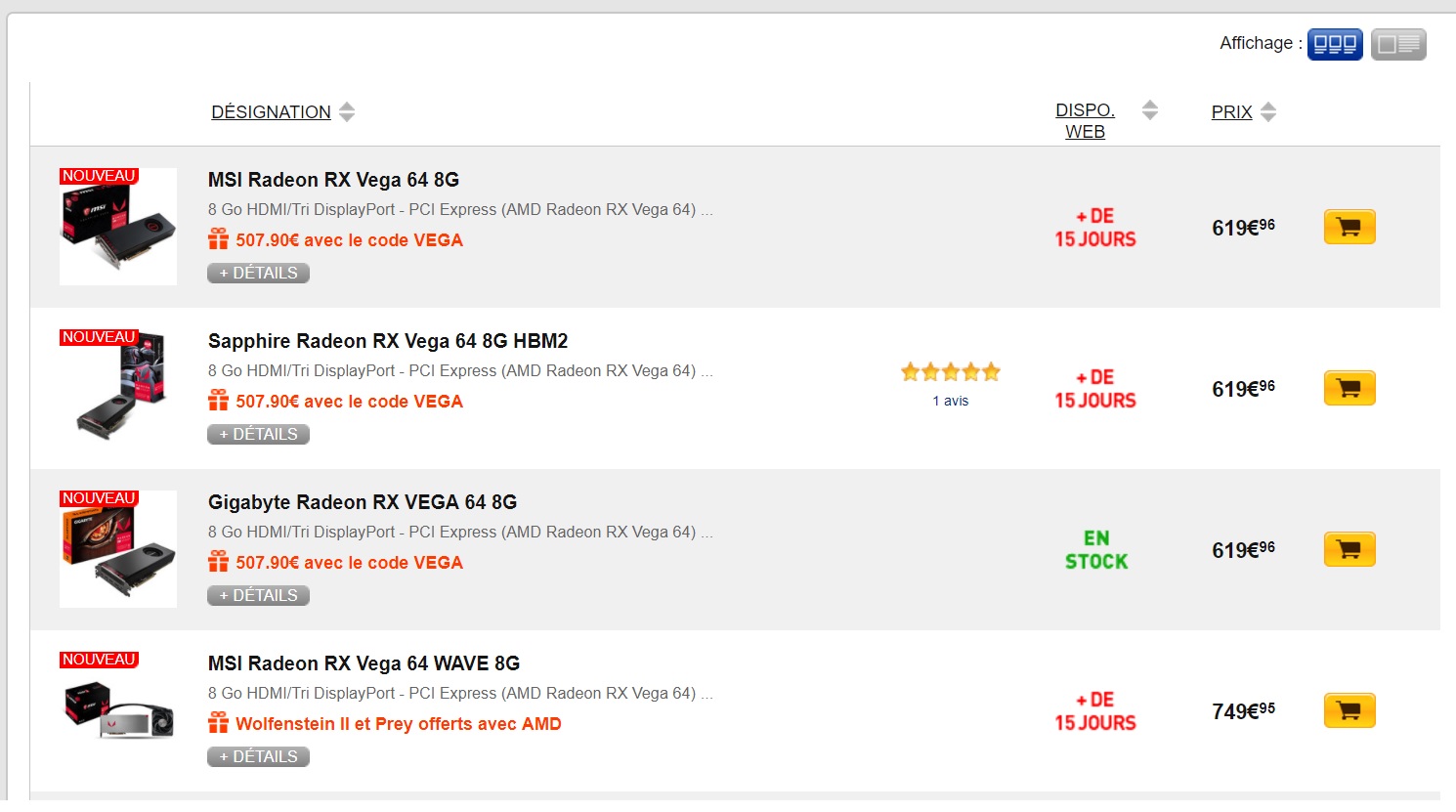Click the Sapphire five-star rating
This screenshot has height=812, width=1456.
pyautogui.click(x=951, y=371)
